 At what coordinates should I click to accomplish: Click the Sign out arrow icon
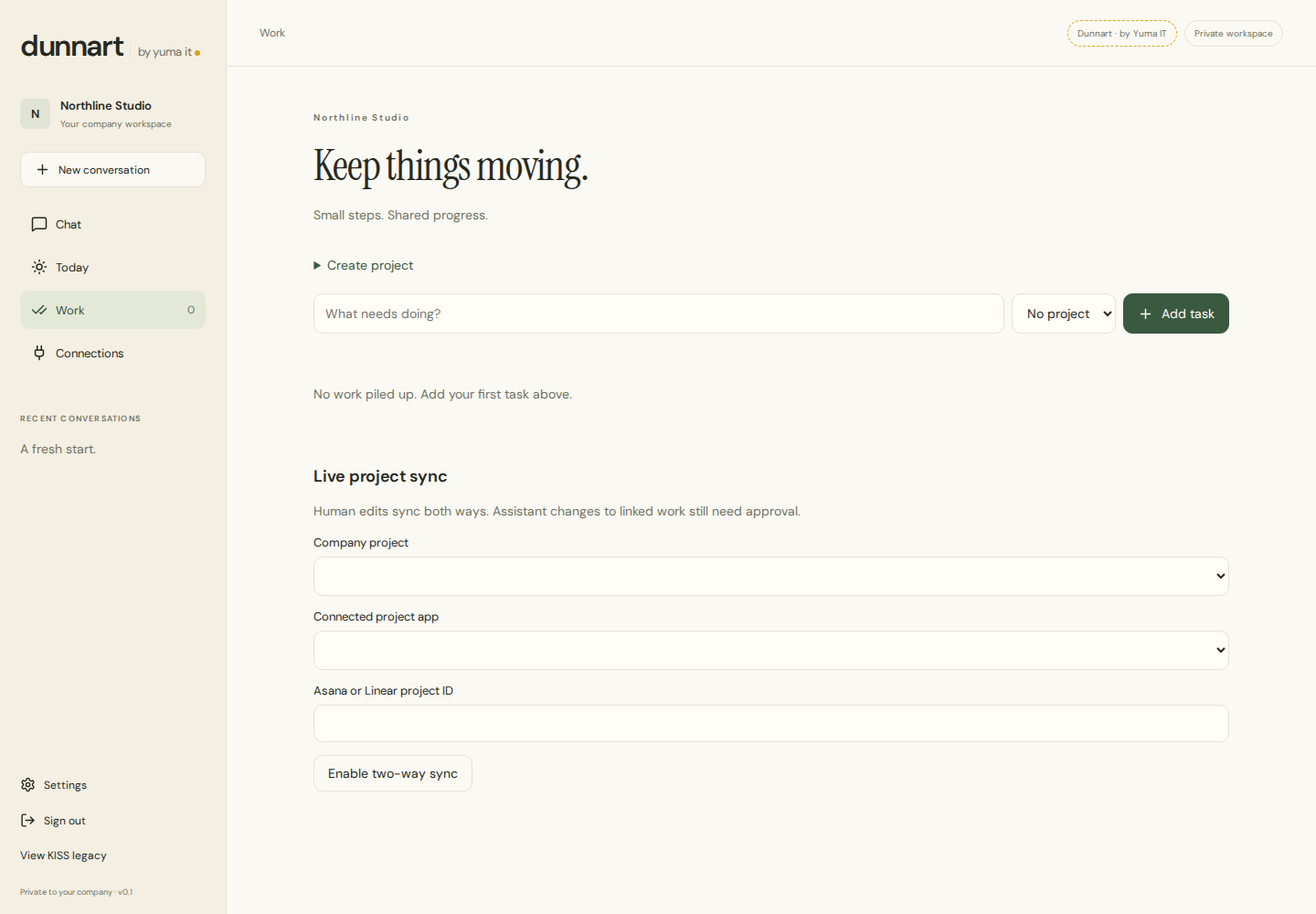(27, 821)
